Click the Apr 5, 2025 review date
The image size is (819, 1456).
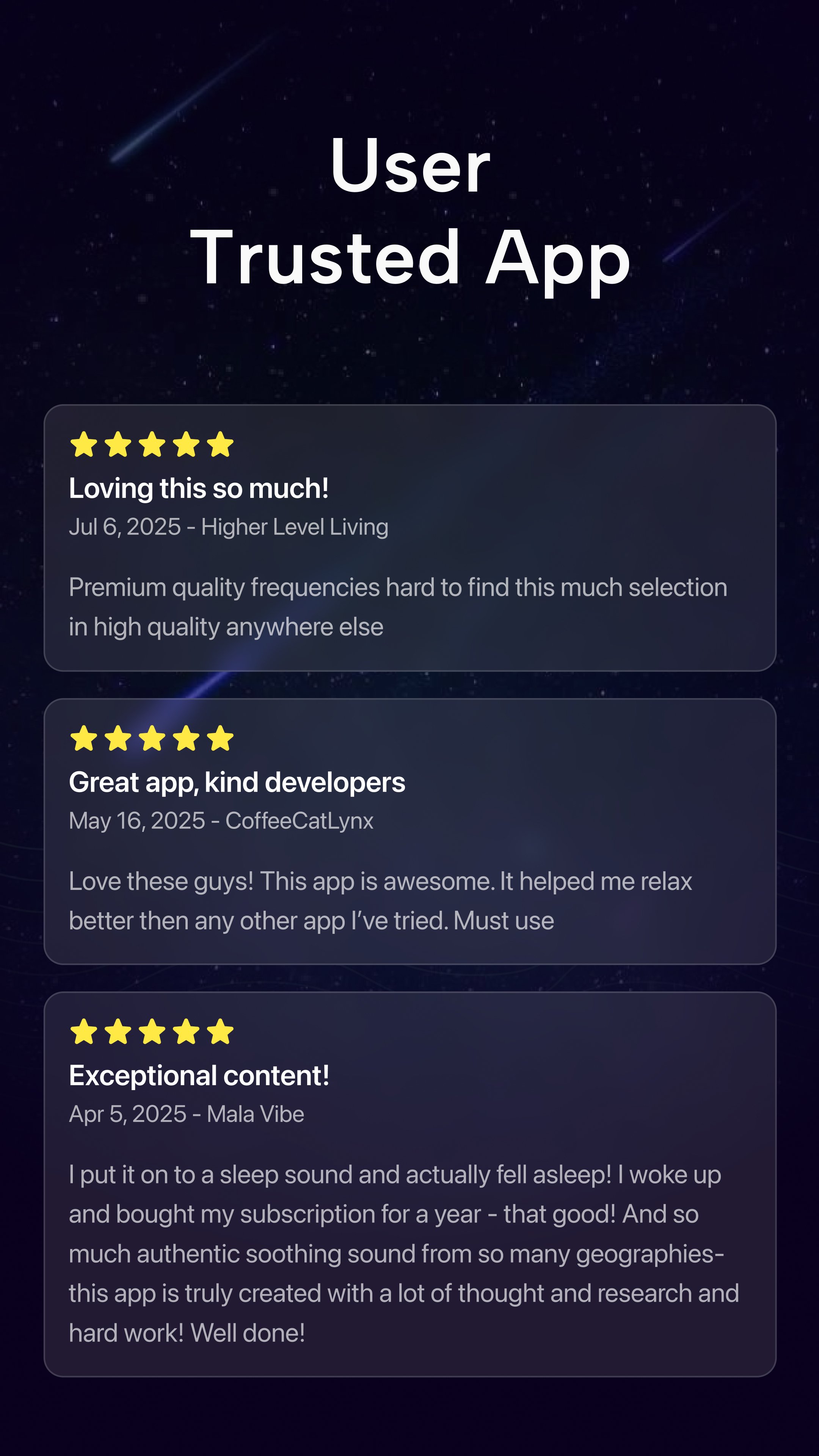click(x=128, y=1114)
